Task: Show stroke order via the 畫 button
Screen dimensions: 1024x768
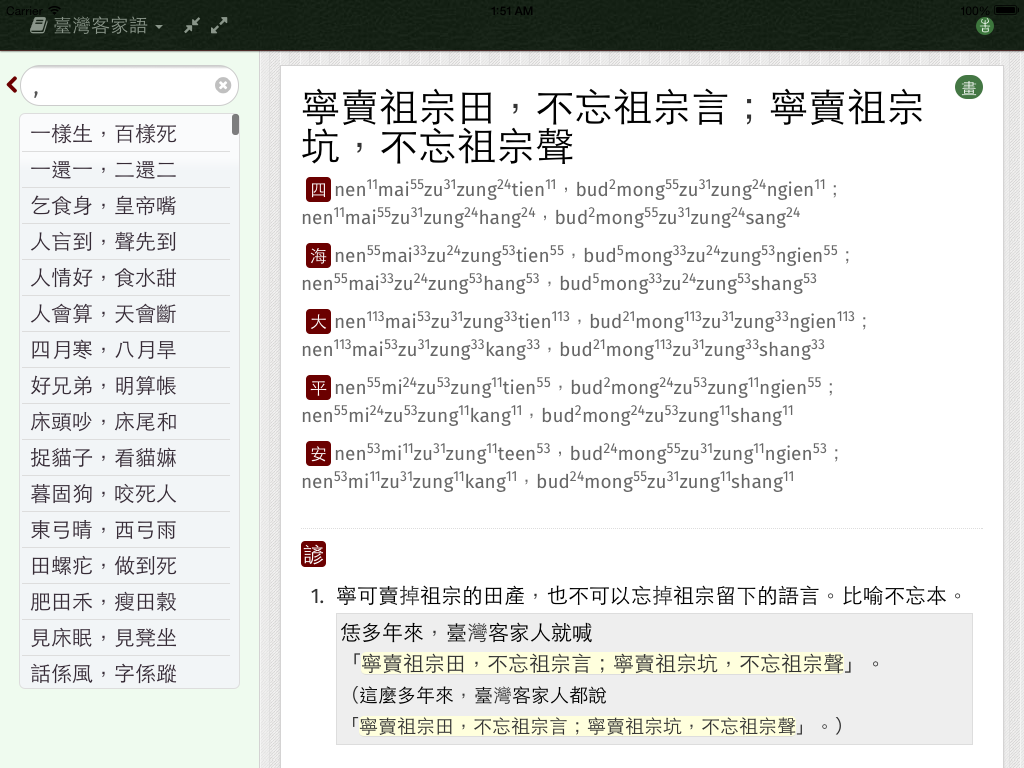Action: tap(968, 87)
